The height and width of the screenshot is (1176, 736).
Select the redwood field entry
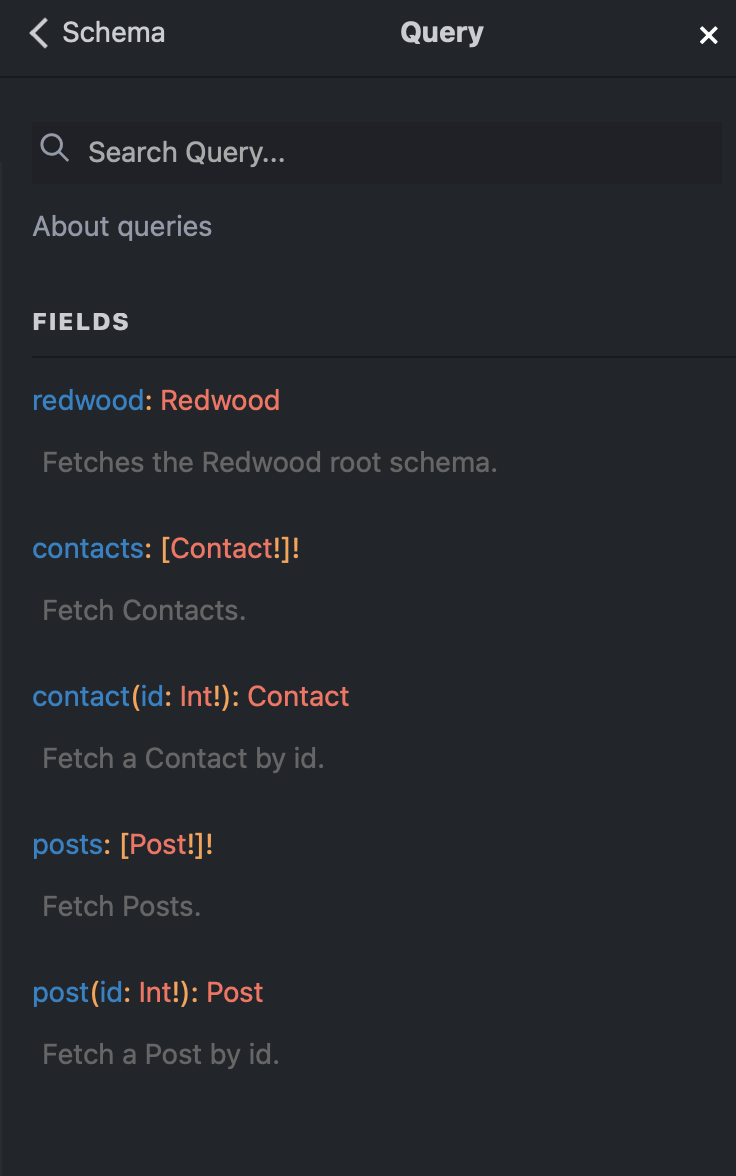pyautogui.click(x=87, y=400)
